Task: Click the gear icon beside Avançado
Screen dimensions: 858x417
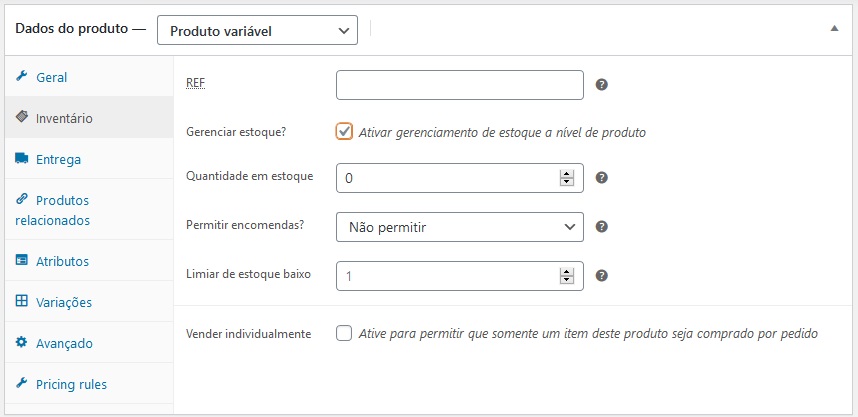Action: (x=21, y=343)
